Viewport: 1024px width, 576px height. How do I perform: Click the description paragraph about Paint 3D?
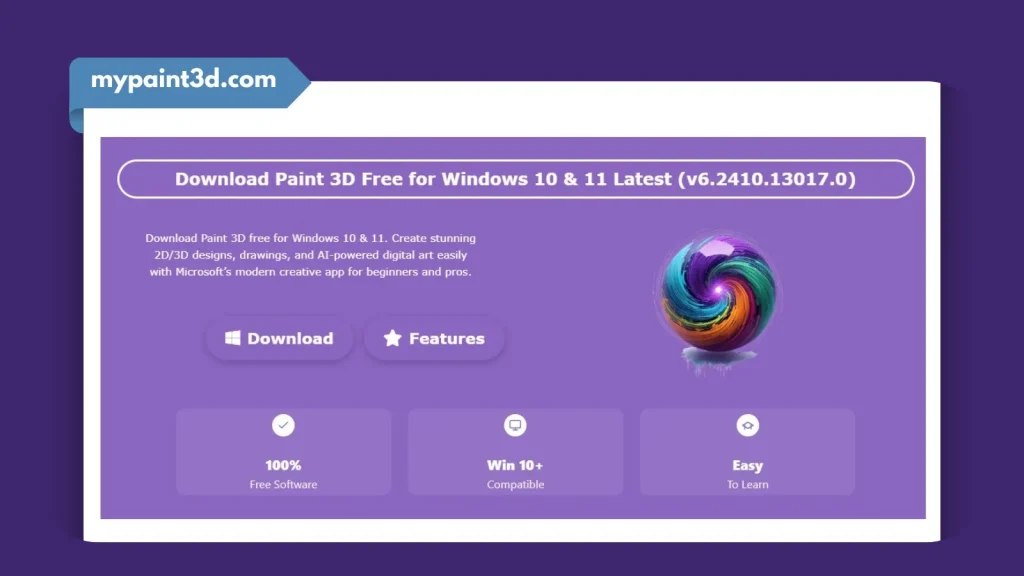310,255
